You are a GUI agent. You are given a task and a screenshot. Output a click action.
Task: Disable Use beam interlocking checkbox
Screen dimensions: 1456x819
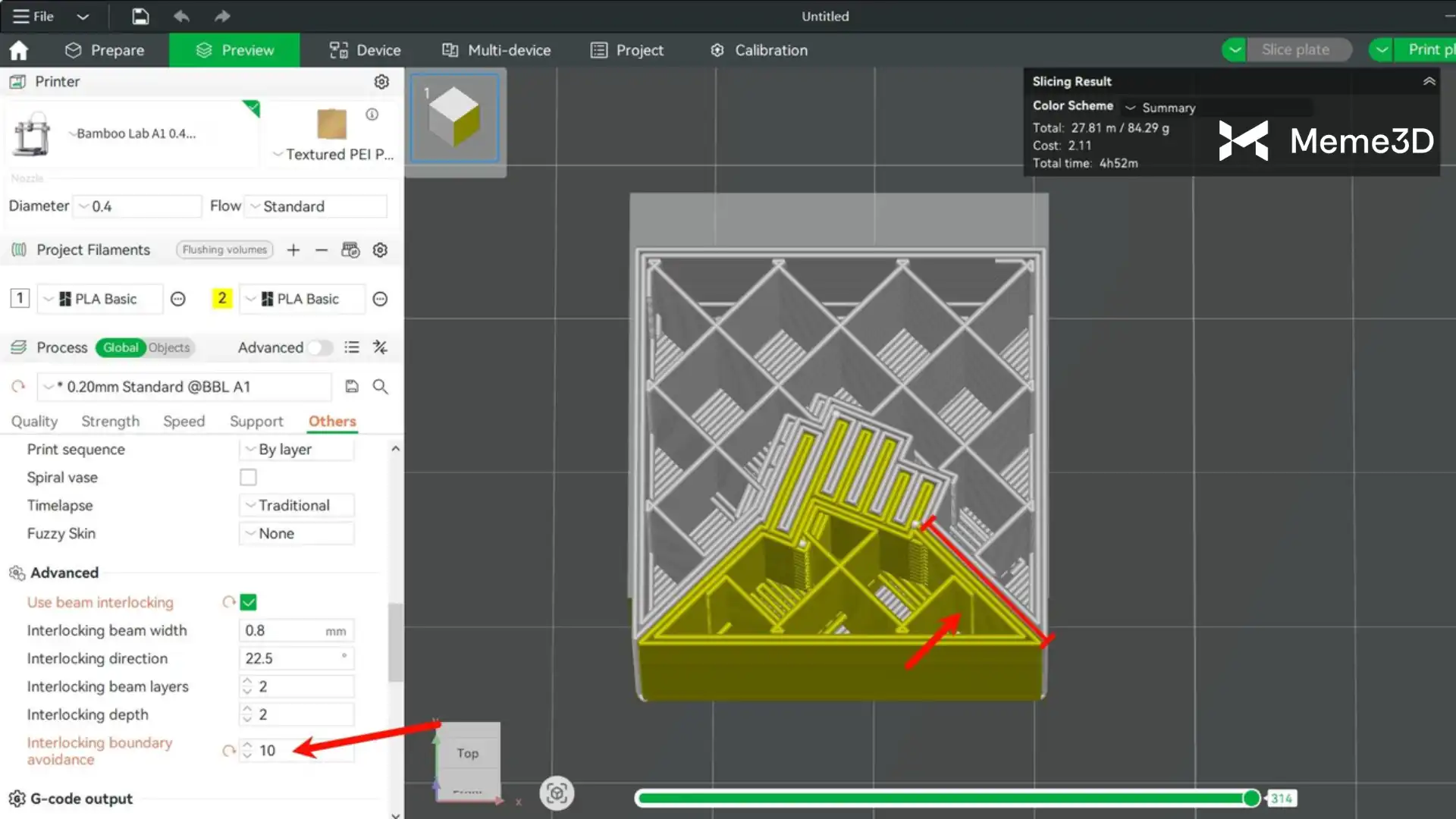point(249,602)
